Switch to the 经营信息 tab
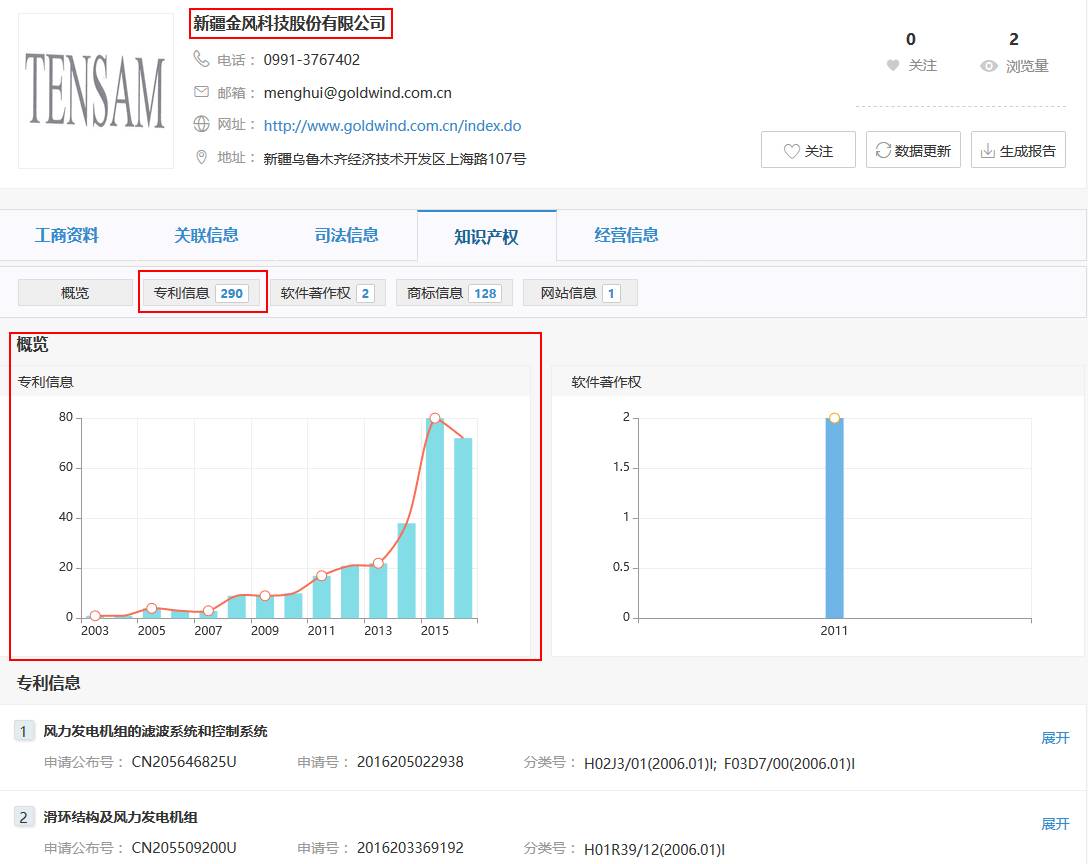This screenshot has width=1088, height=864. 626,235
